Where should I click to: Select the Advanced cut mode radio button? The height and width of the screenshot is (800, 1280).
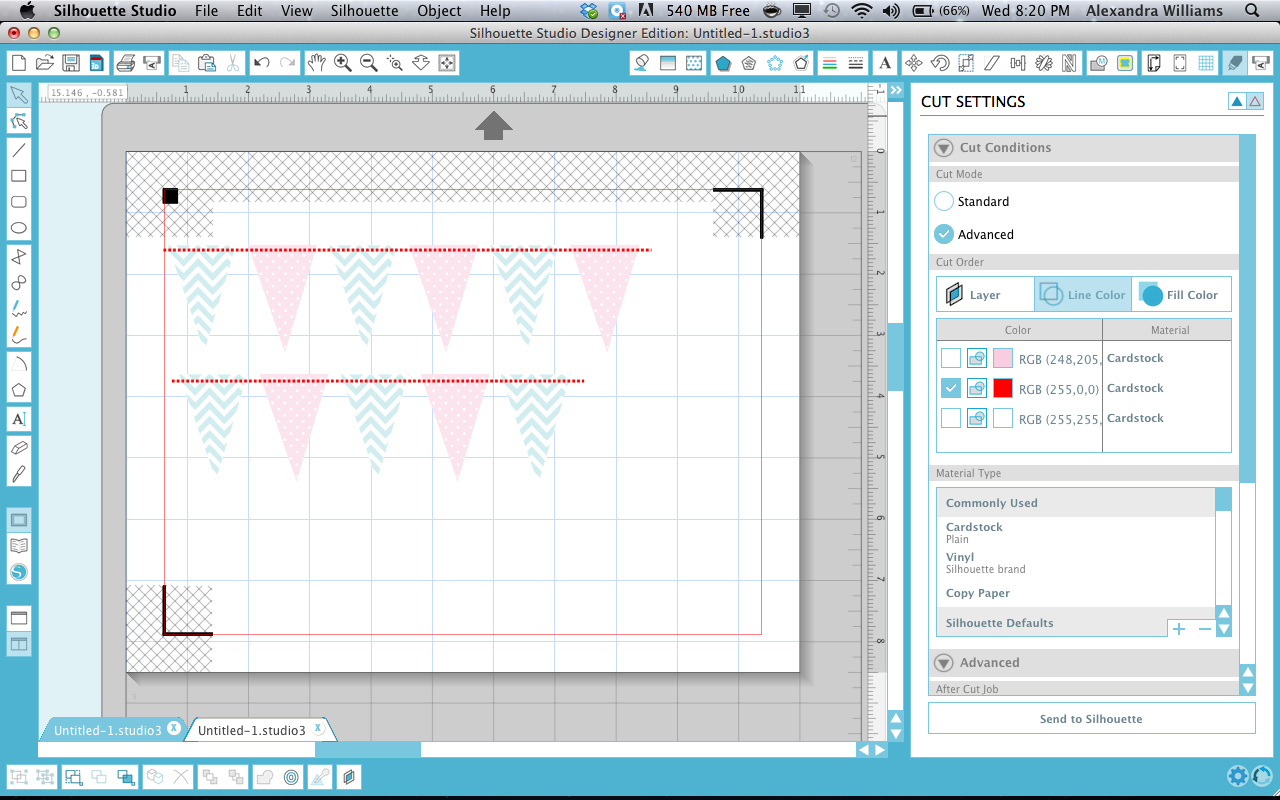click(944, 234)
